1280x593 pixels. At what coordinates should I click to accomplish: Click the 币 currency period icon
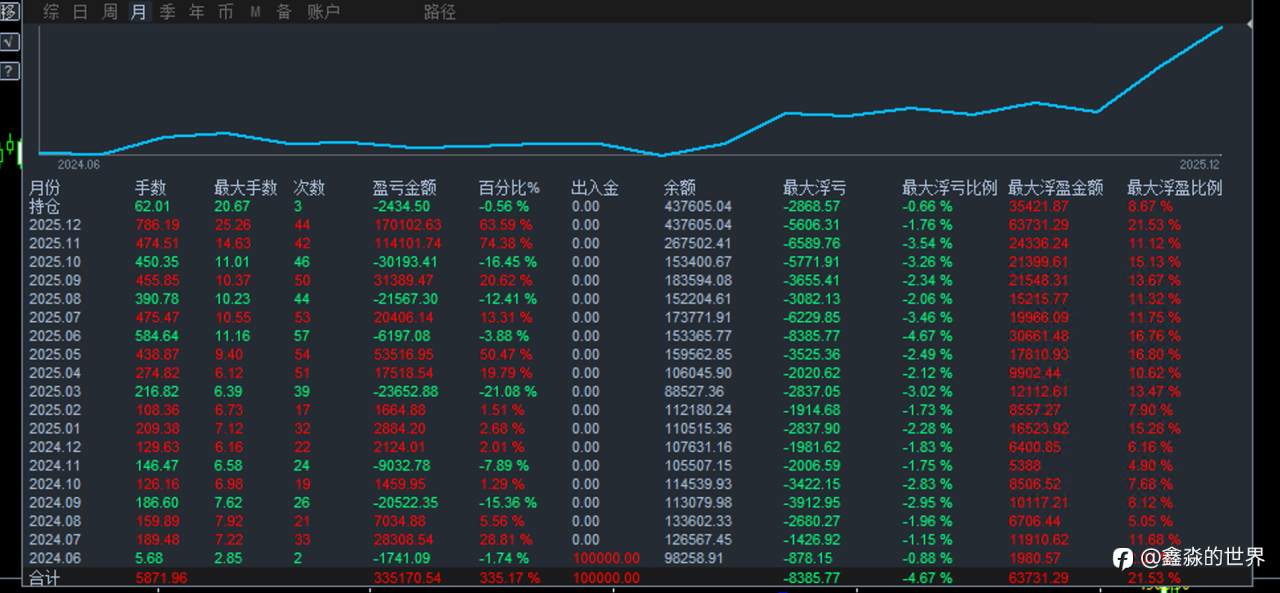pos(224,12)
